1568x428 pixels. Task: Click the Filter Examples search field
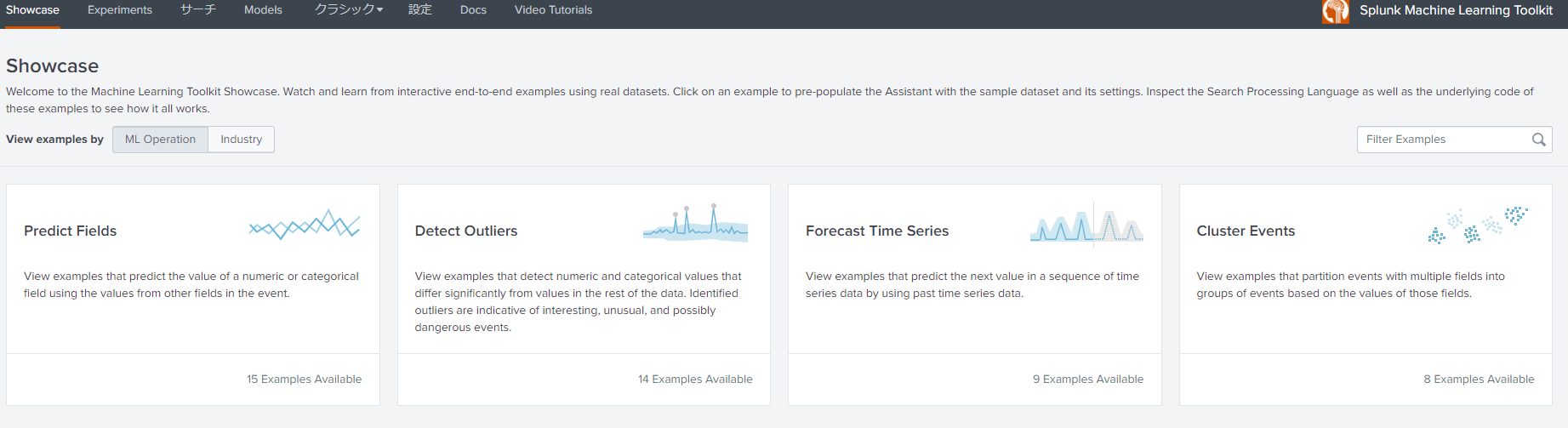point(1442,140)
